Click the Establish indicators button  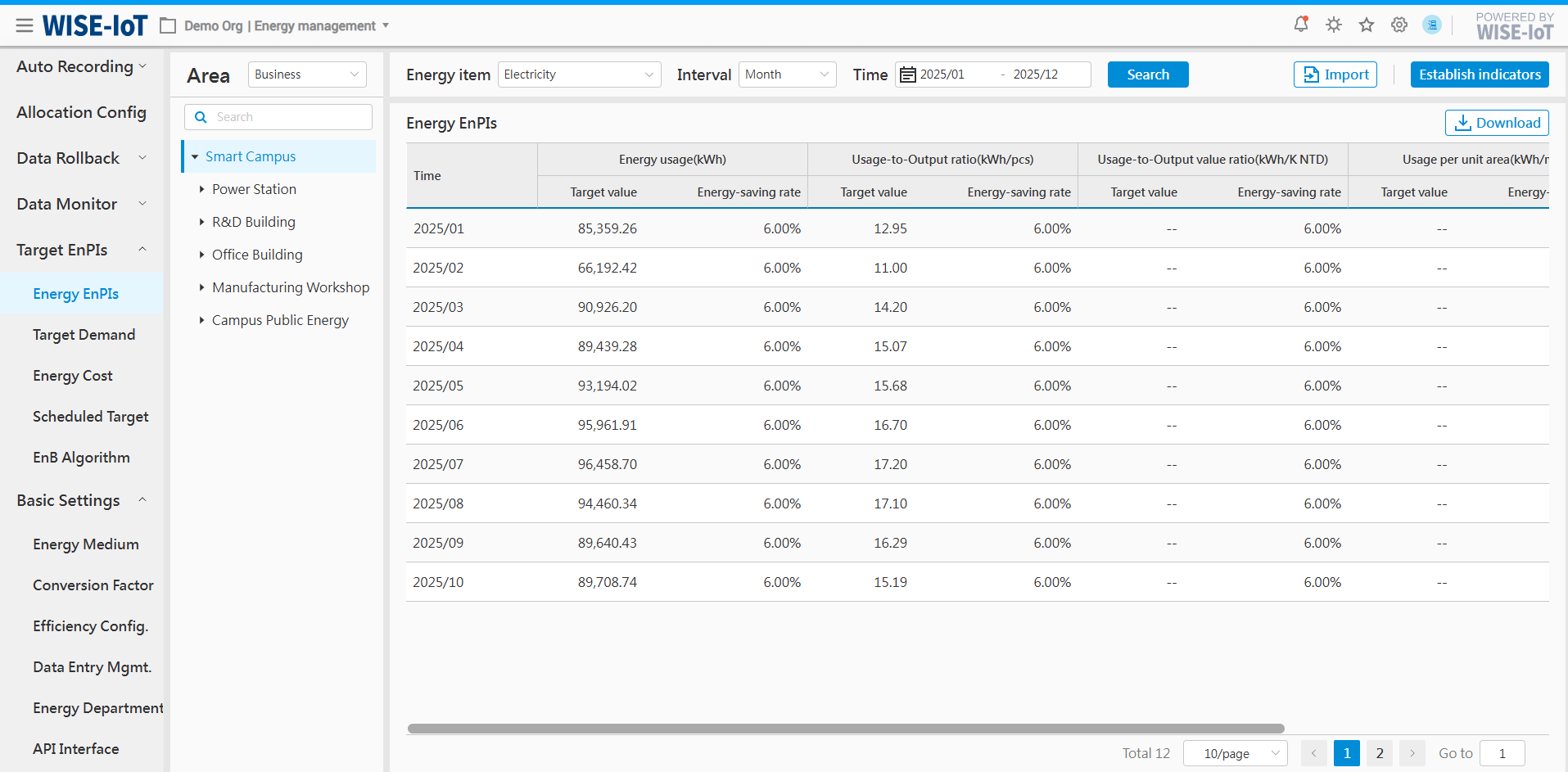(x=1479, y=74)
